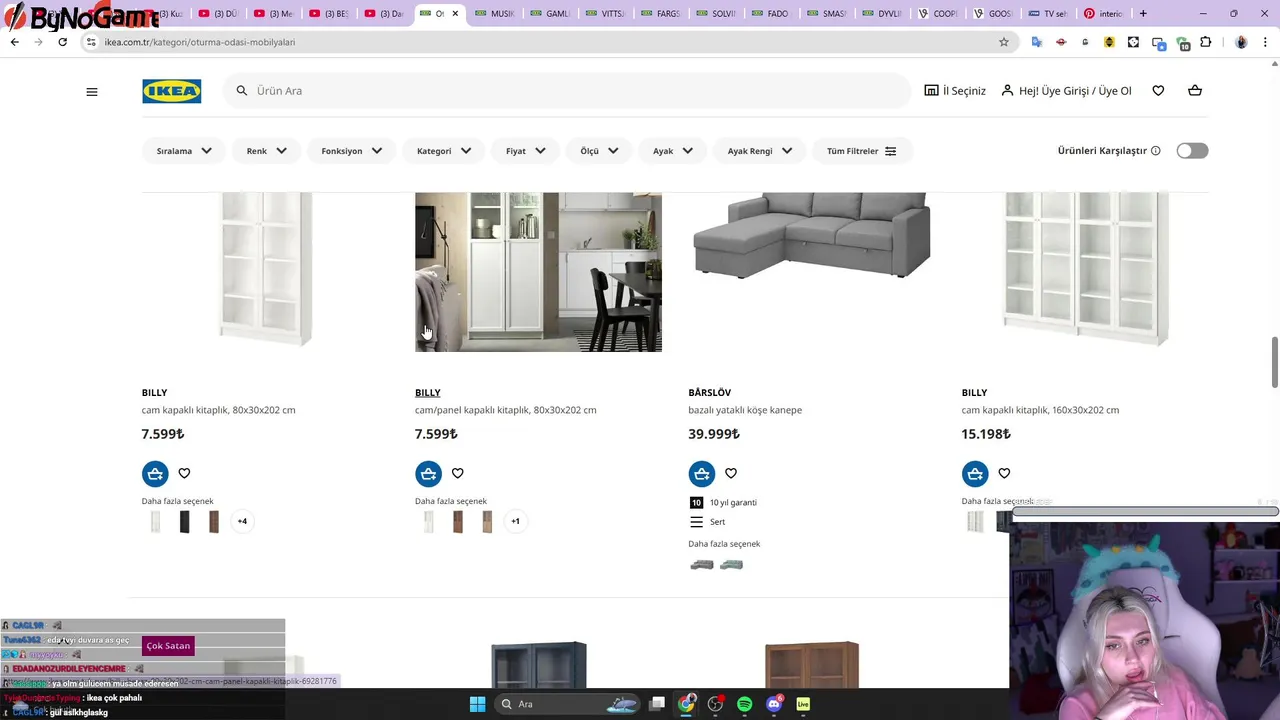
Task: Add BÅRSLÖV sofa to cart
Action: click(x=701, y=473)
